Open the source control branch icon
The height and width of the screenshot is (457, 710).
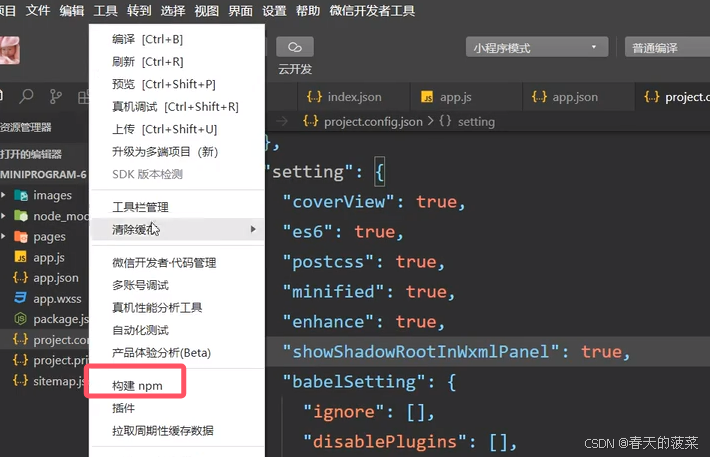coord(56,96)
